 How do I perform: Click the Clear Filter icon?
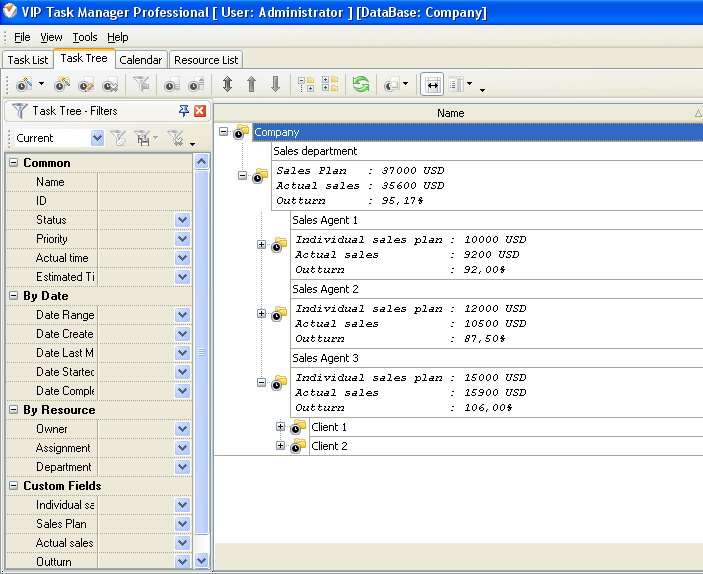tap(175, 138)
